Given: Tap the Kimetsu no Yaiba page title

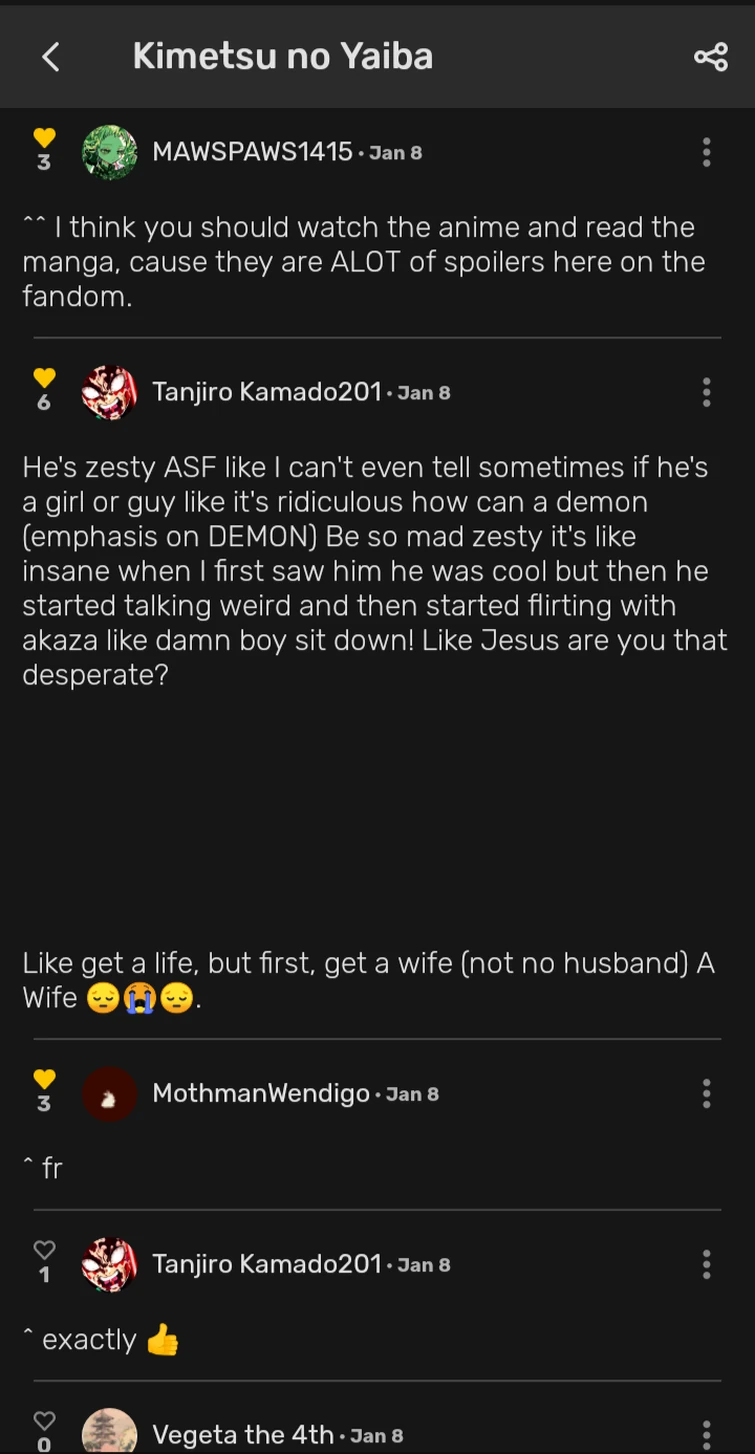Looking at the screenshot, I should click(x=283, y=56).
